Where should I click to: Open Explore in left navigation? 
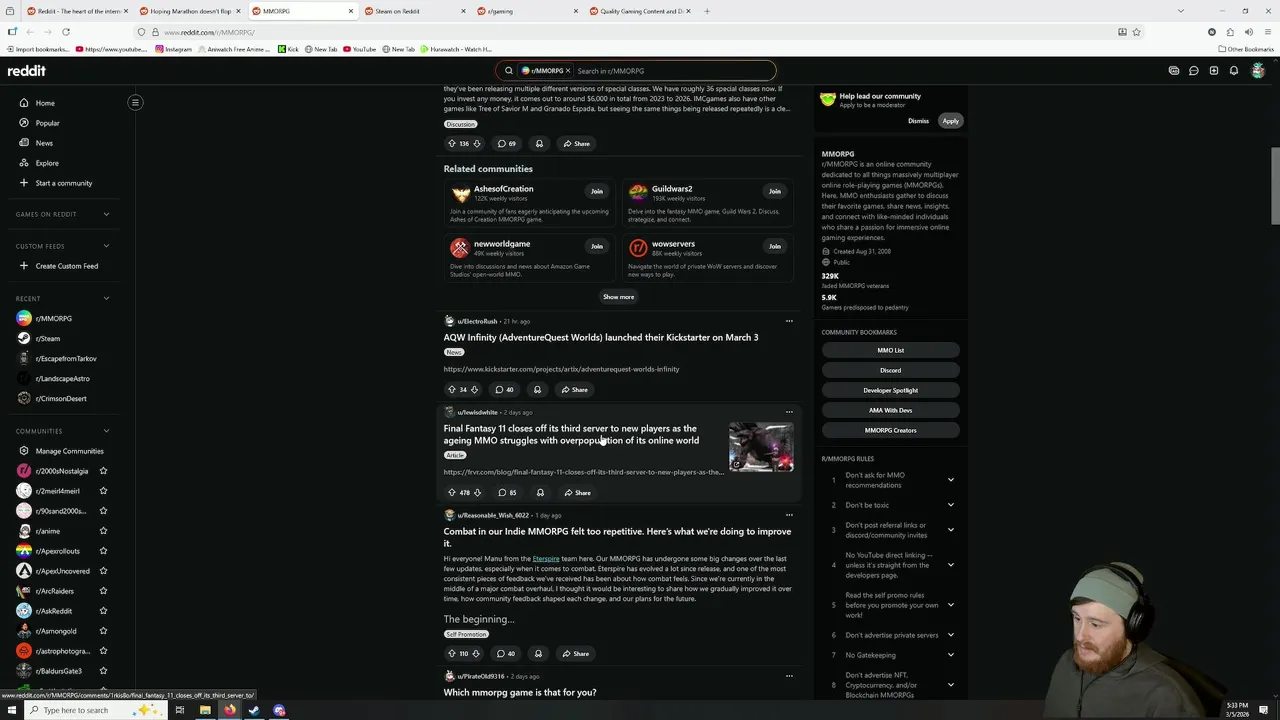click(47, 163)
